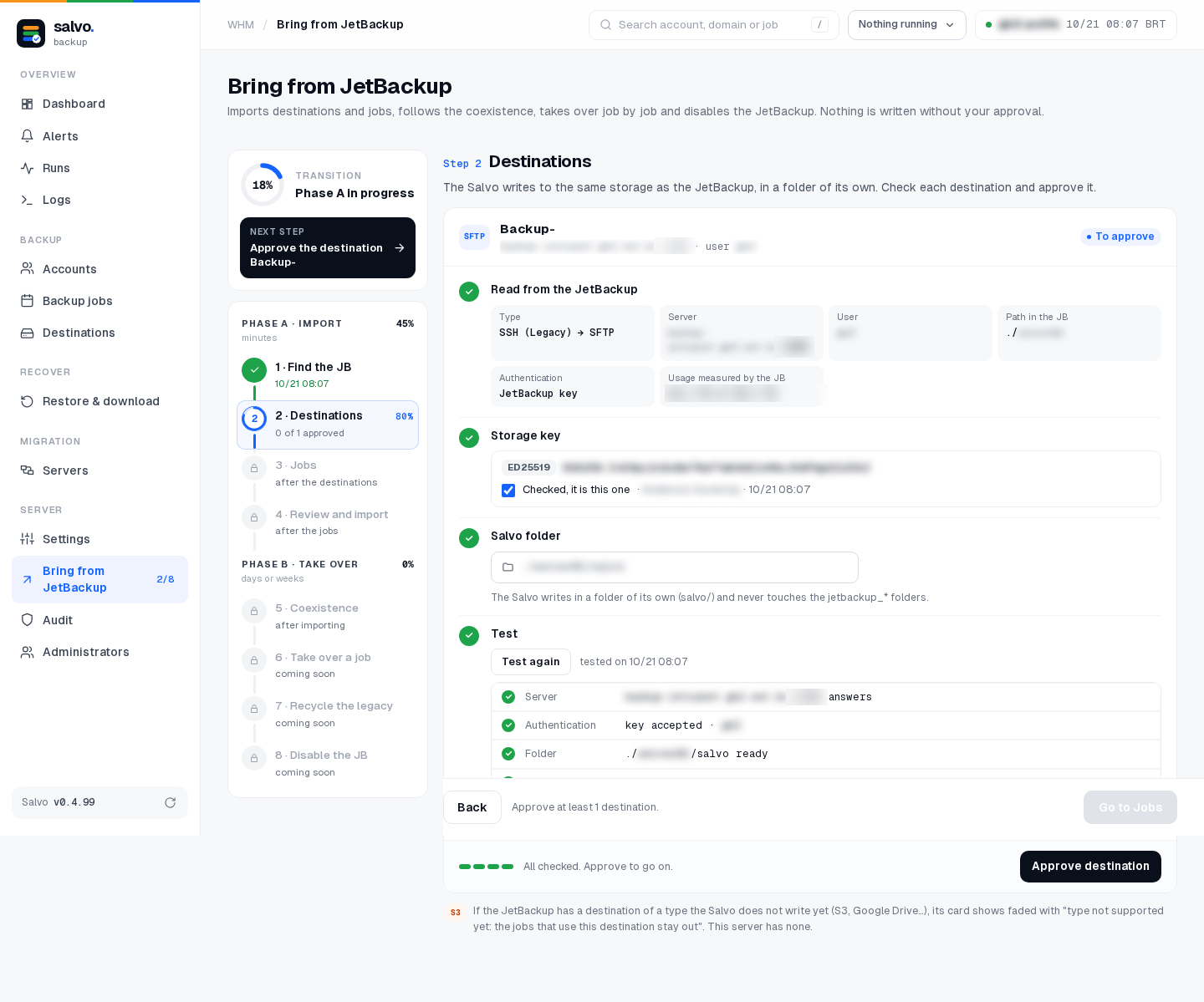The width and height of the screenshot is (1204, 1002).
Task: Click the Destinations drive icon
Action: click(x=27, y=333)
